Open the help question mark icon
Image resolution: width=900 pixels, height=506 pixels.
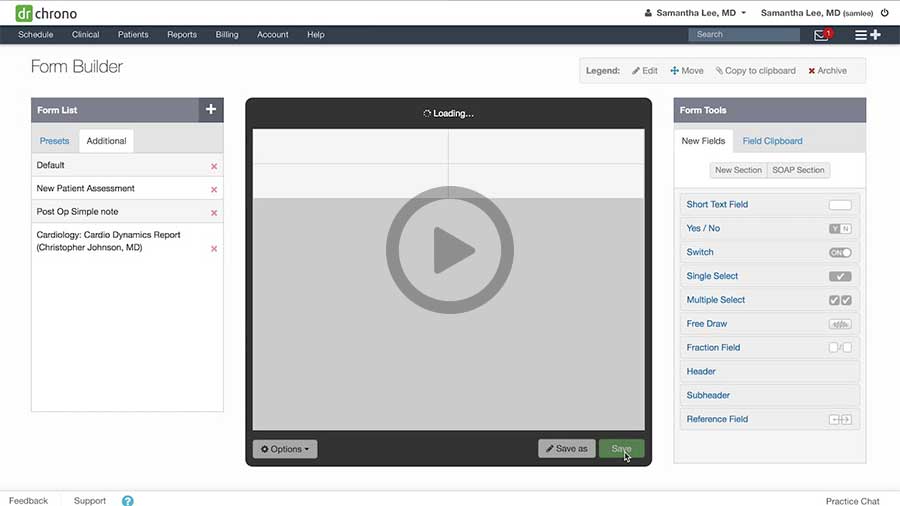click(x=127, y=501)
